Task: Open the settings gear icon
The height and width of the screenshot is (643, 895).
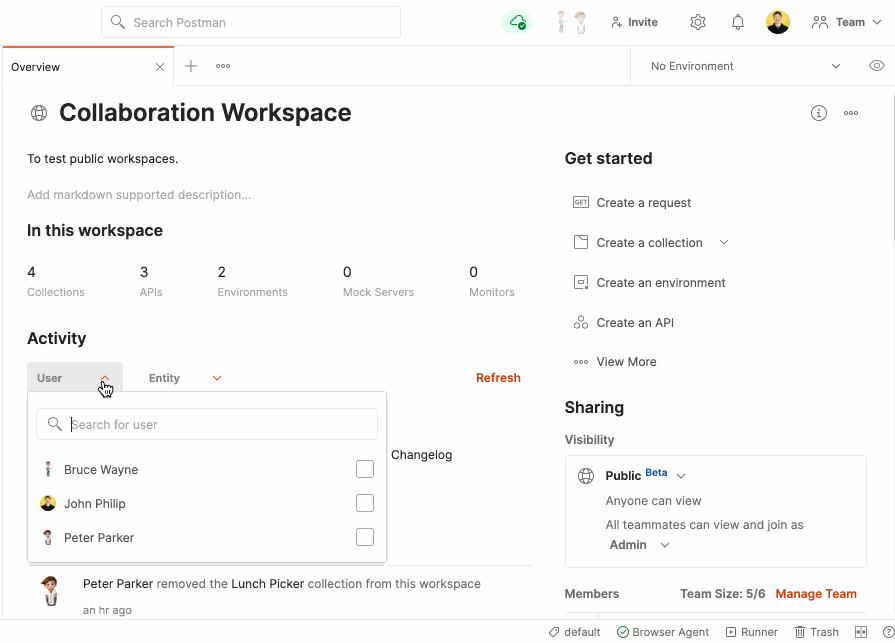Action: pyautogui.click(x=698, y=22)
